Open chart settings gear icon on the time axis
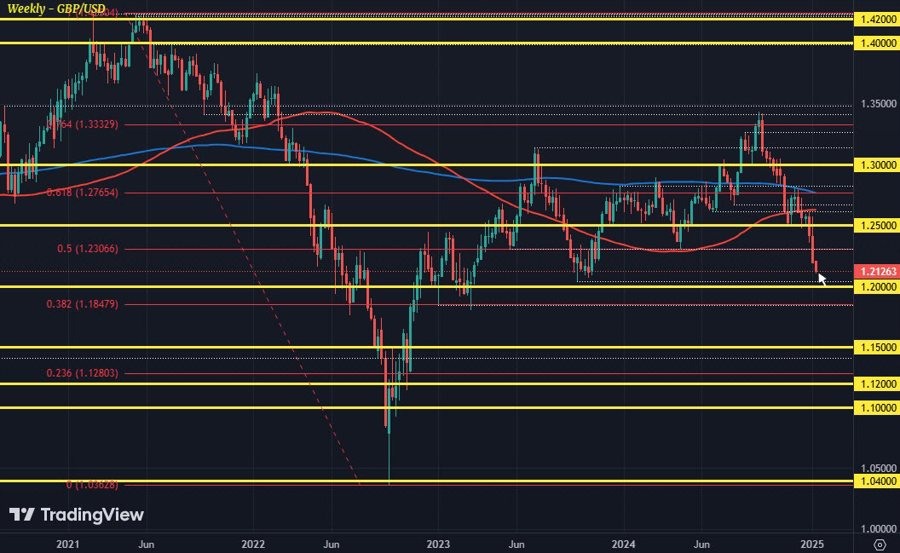The height and width of the screenshot is (553, 900). pyautogui.click(x=879, y=544)
